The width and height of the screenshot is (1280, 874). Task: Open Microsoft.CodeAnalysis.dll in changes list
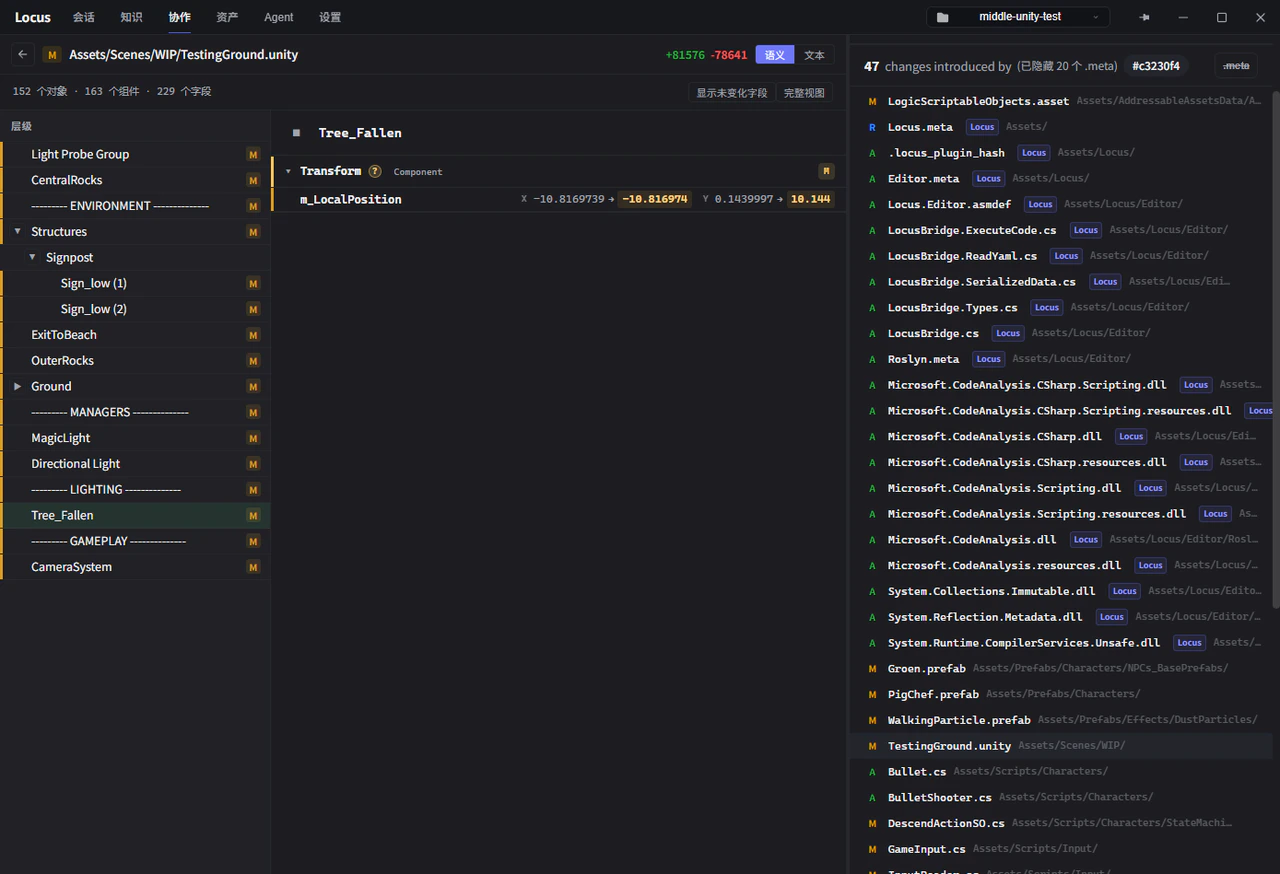click(x=1060, y=539)
